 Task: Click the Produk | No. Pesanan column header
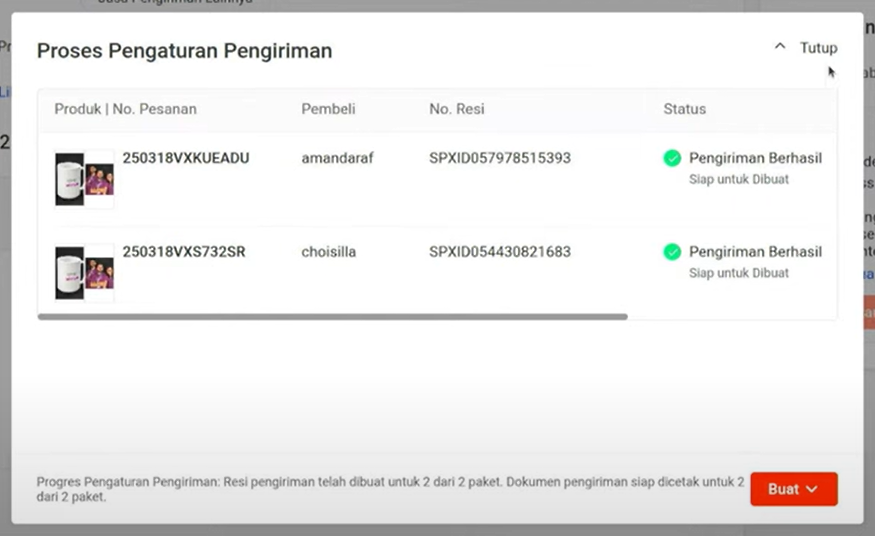(126, 109)
